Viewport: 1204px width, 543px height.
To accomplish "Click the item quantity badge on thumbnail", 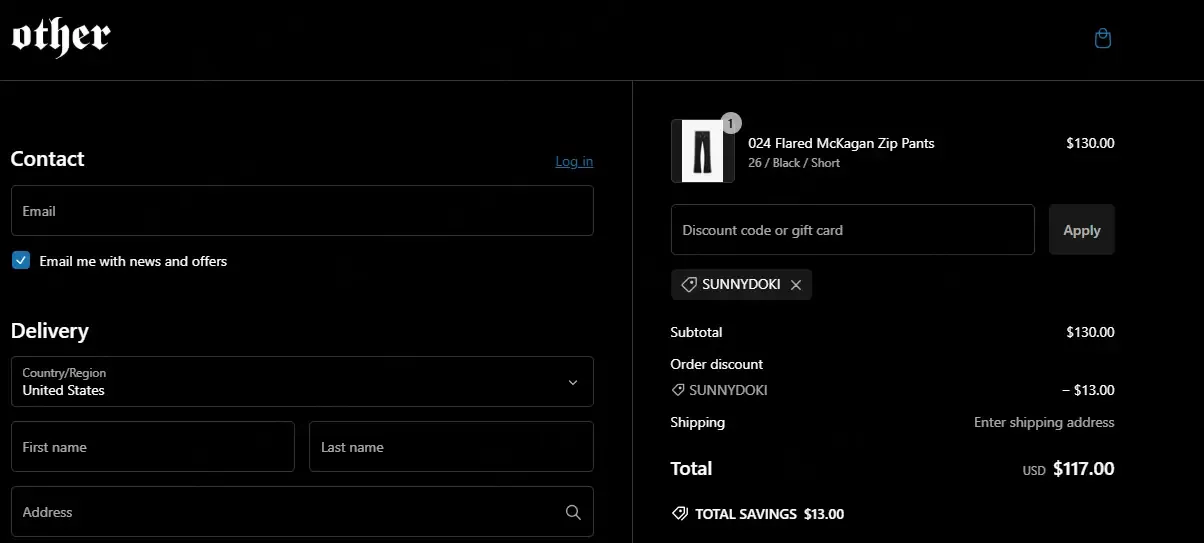I will click(731, 123).
